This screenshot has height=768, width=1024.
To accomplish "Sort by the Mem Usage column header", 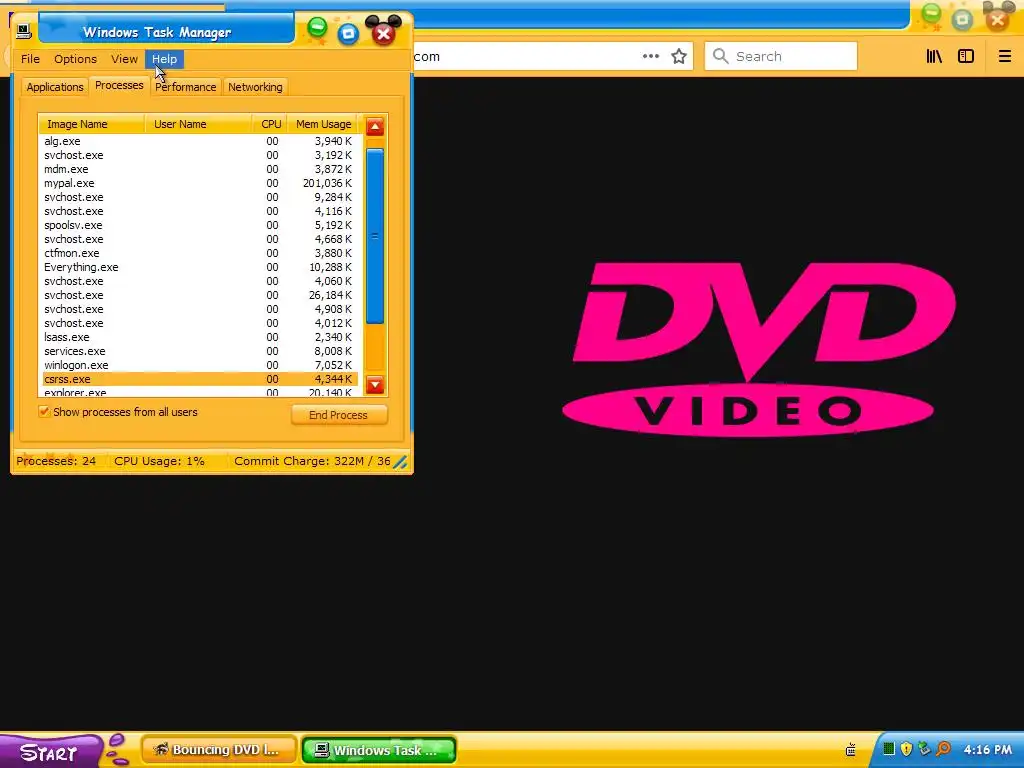I will 323,124.
